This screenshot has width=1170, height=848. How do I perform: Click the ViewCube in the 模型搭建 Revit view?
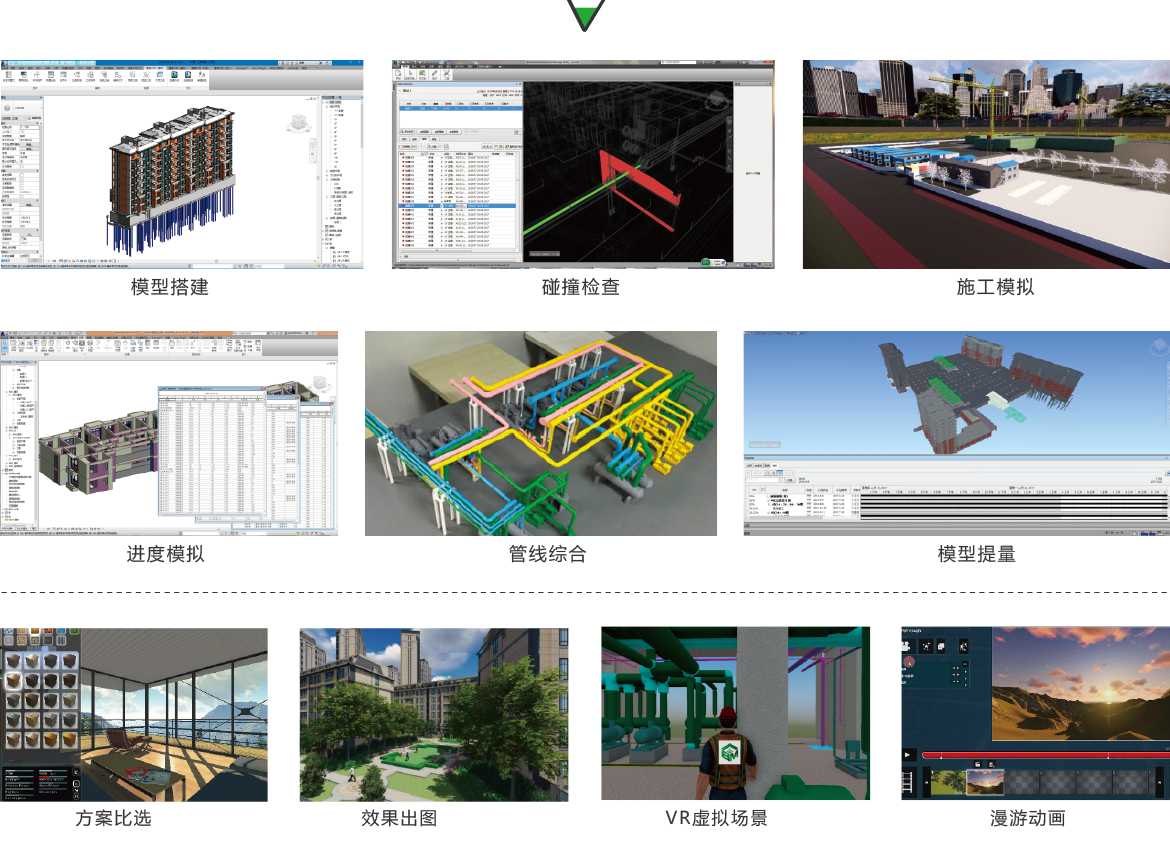[299, 123]
